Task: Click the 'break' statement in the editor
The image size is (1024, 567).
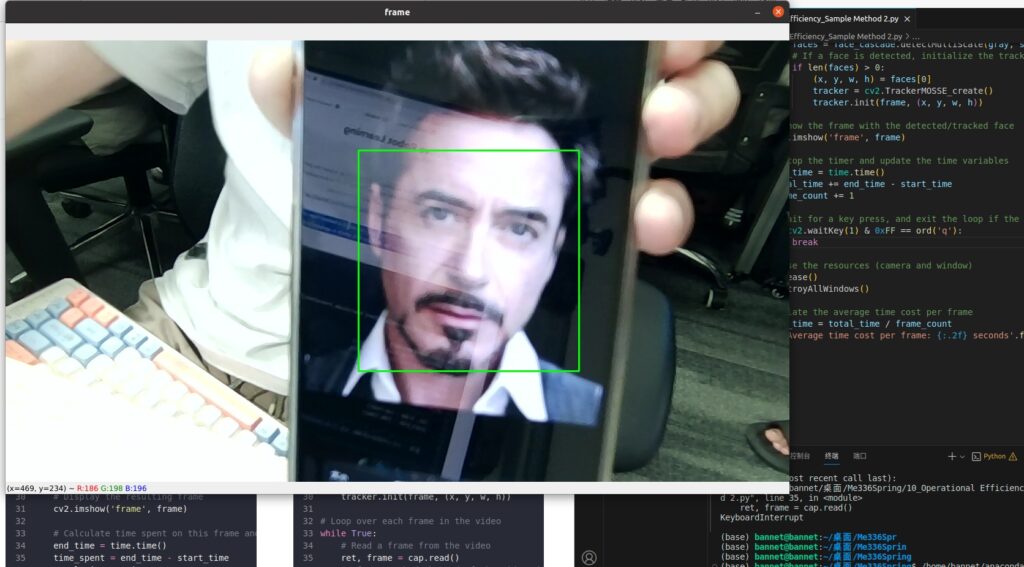Action: pos(805,242)
